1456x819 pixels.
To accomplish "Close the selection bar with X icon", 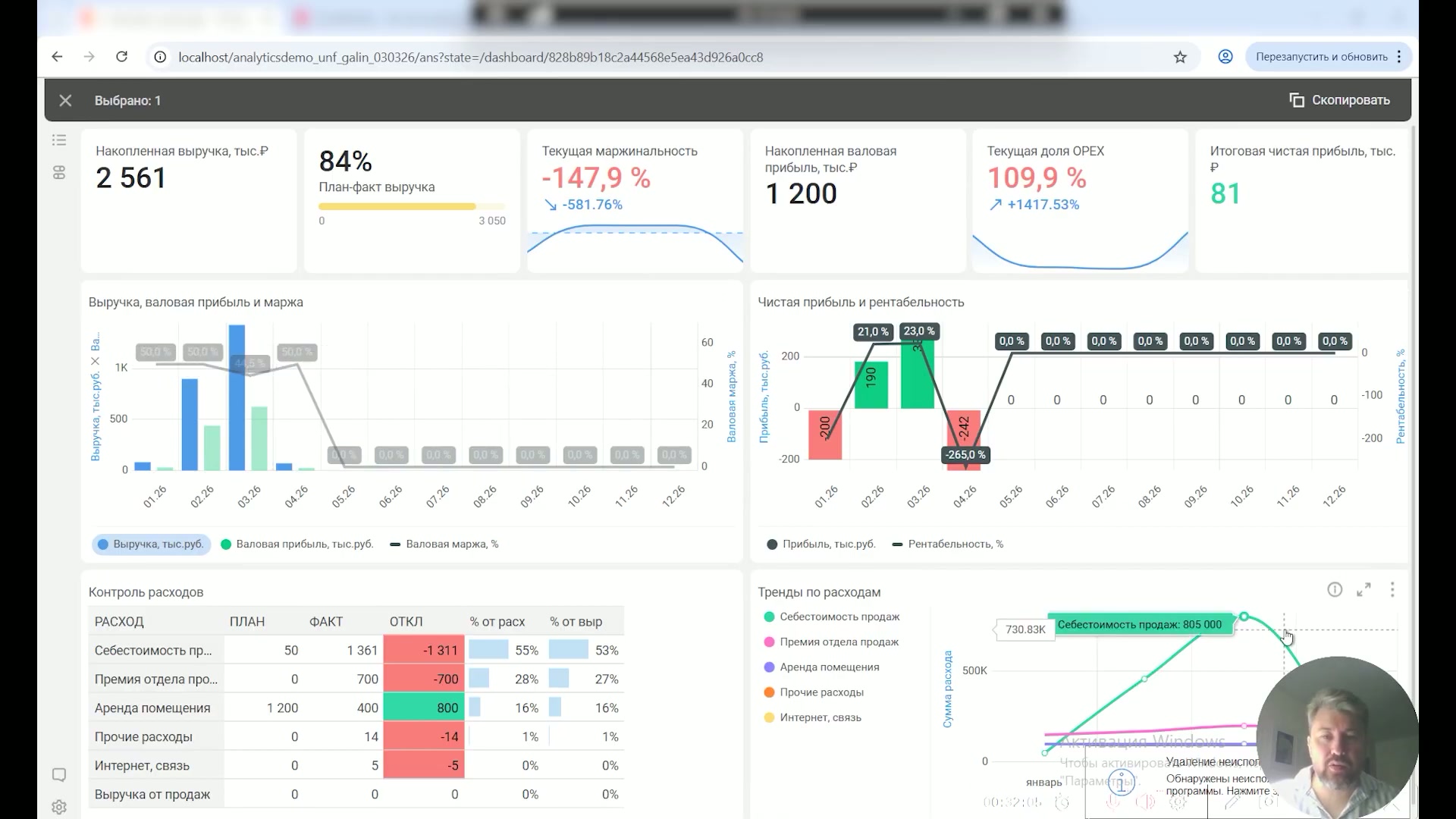I will pos(65,101).
